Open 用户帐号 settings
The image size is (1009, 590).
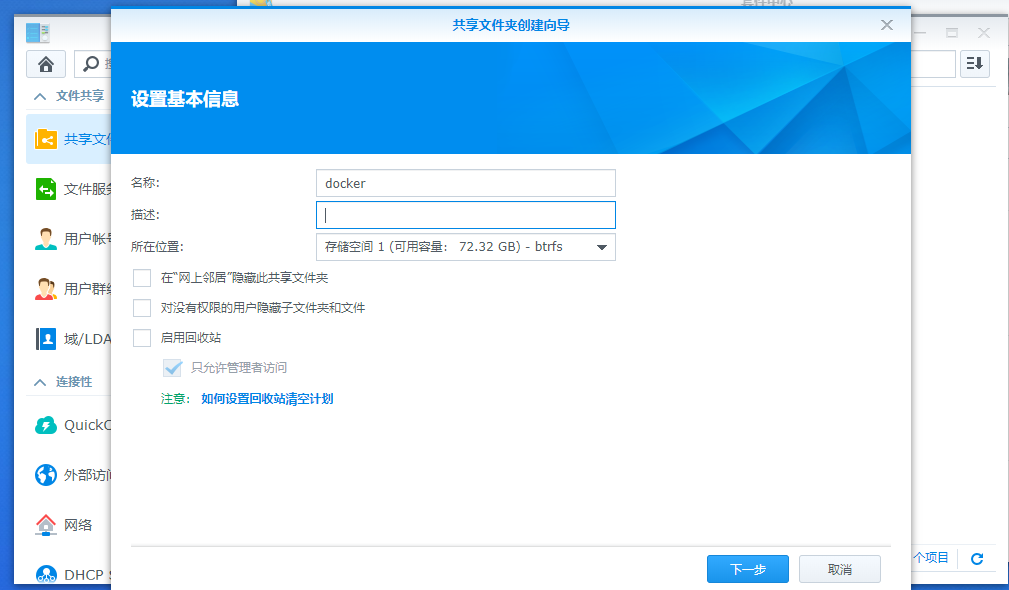[45, 238]
